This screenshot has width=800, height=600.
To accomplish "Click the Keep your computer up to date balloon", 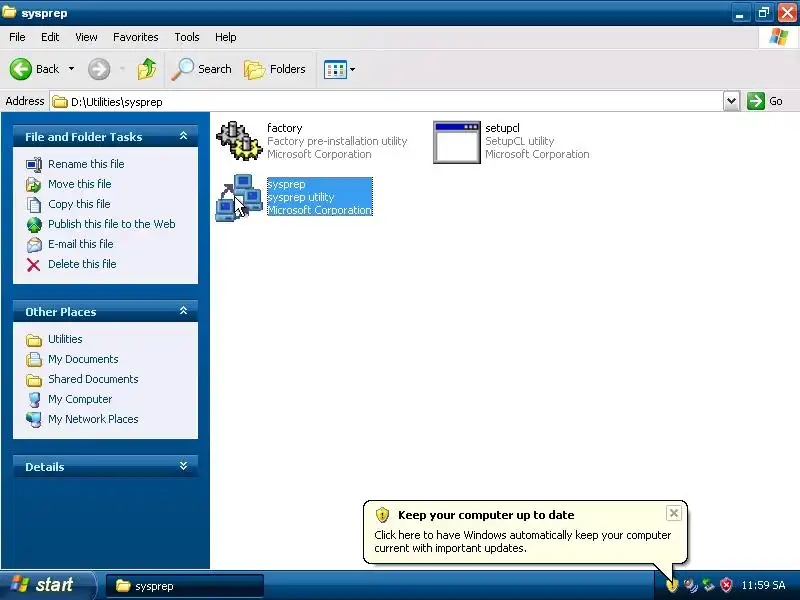I will tap(526, 532).
